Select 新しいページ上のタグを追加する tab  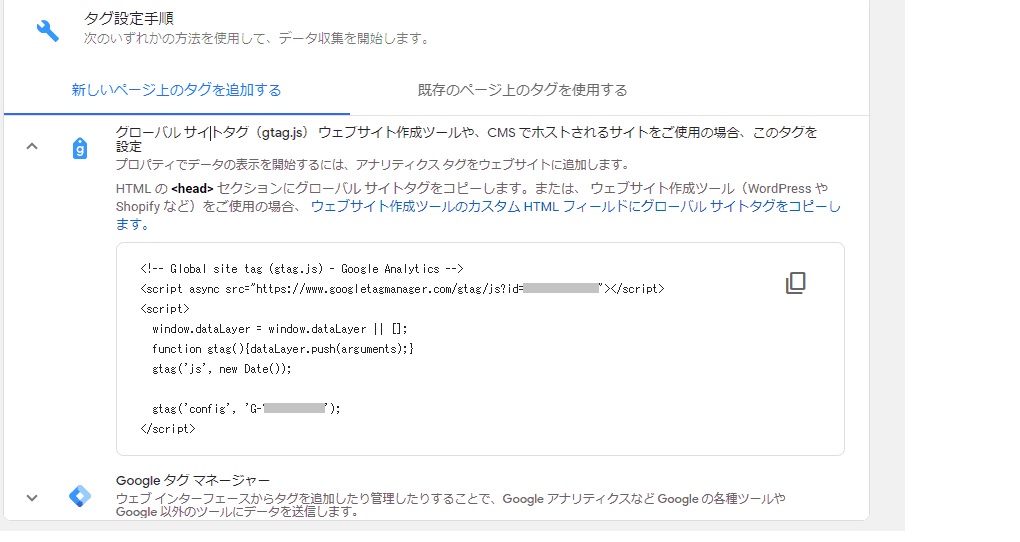click(x=176, y=90)
